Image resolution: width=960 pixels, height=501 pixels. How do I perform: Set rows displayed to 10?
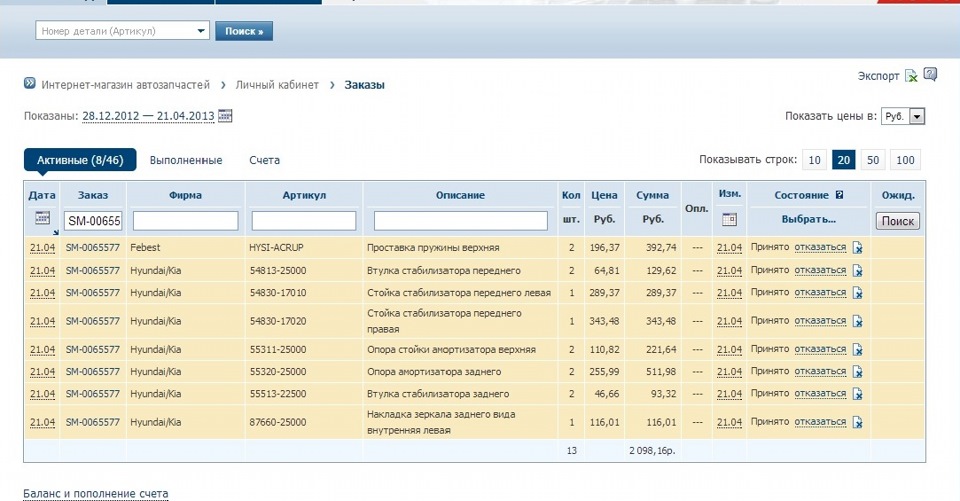click(x=815, y=160)
